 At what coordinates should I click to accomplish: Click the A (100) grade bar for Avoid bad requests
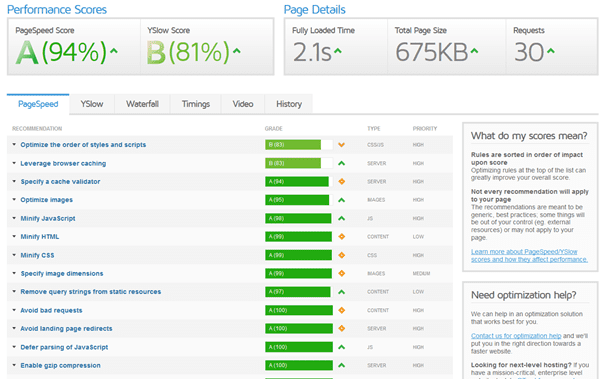click(x=299, y=310)
